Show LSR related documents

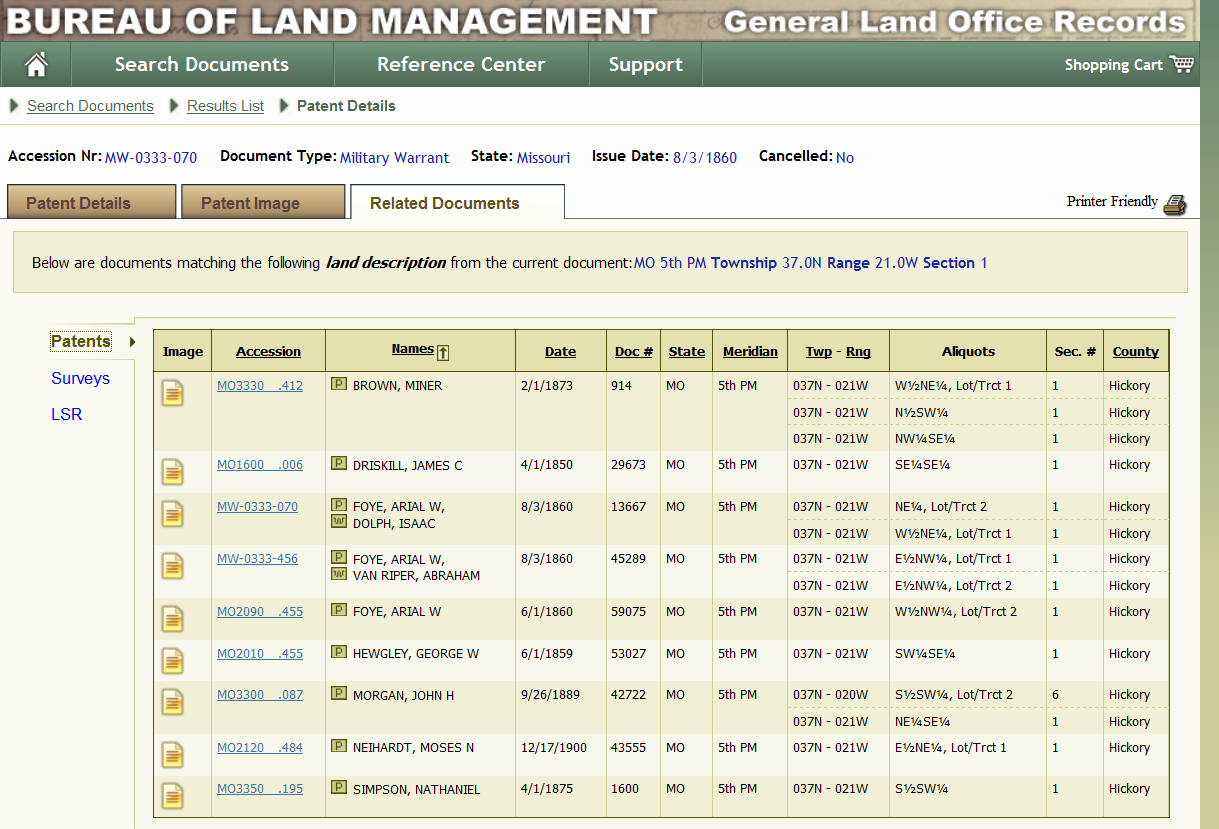click(x=67, y=414)
